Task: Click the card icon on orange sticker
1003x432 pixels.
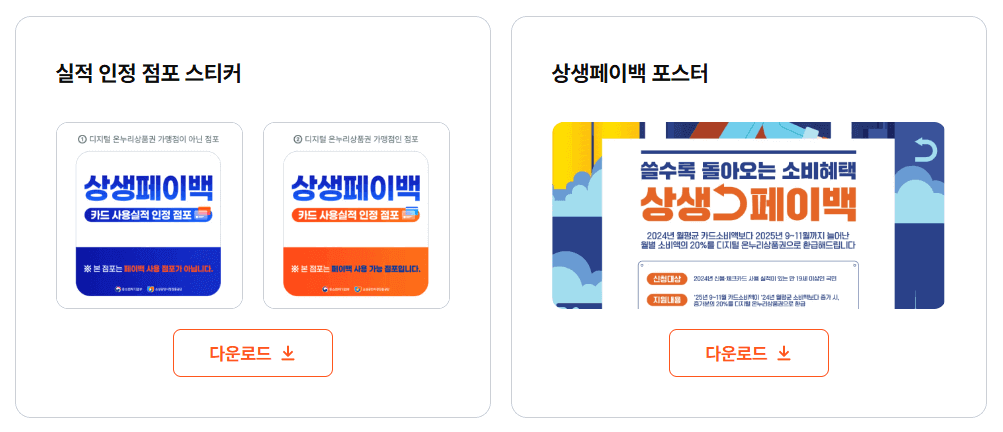Action: tap(410, 214)
